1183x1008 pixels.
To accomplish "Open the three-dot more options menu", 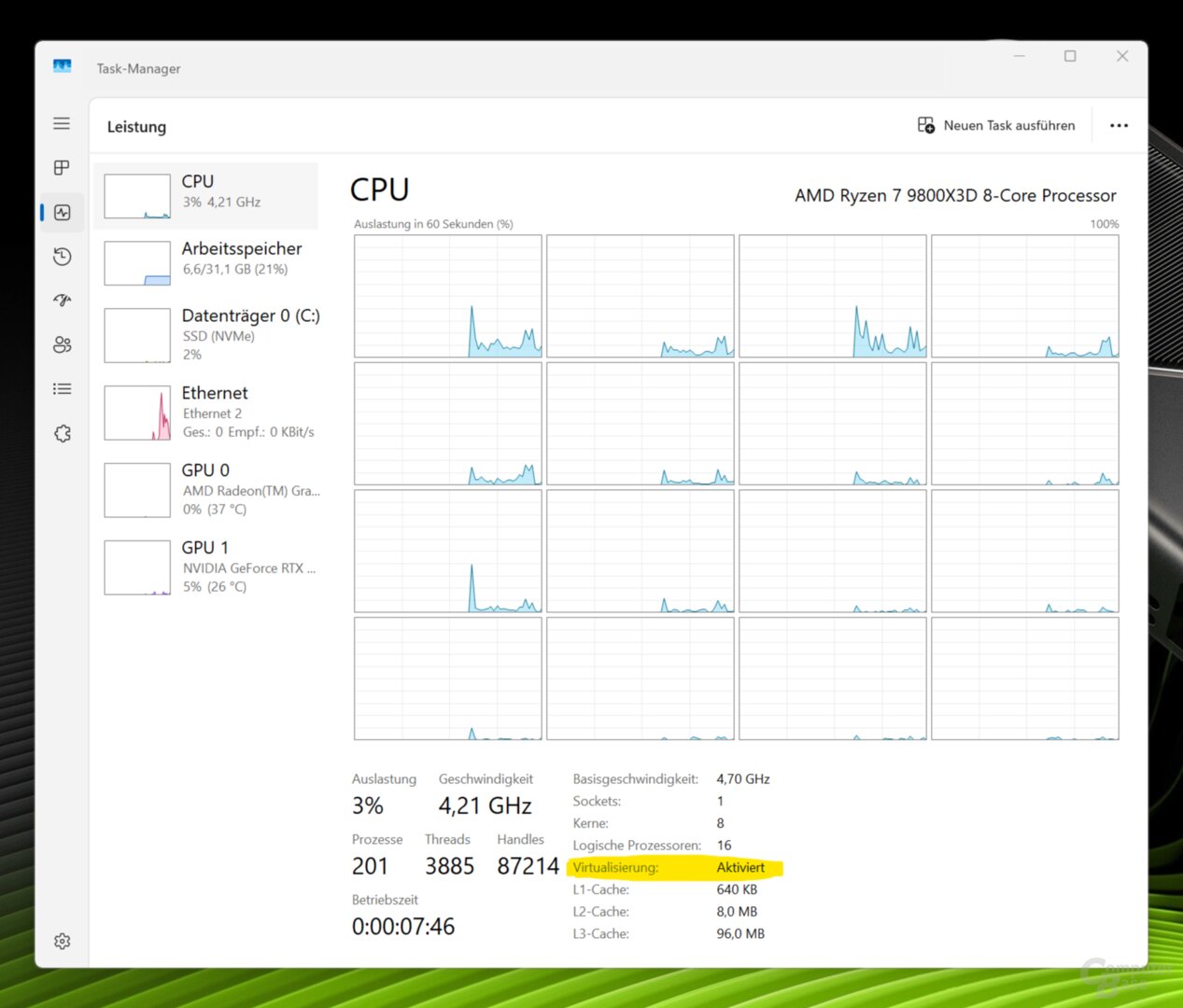I will point(1119,126).
